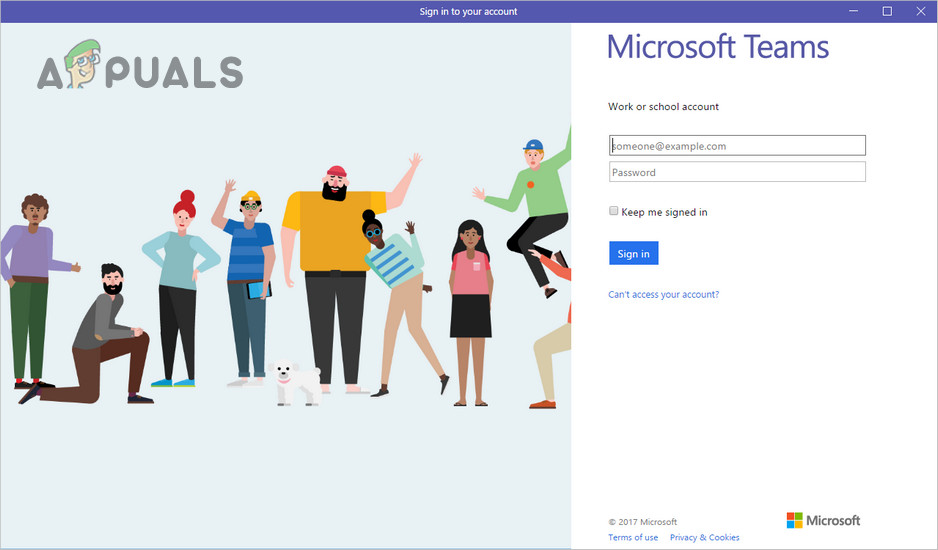The image size is (938, 550).
Task: Maximize the sign-in window
Action: [887, 11]
